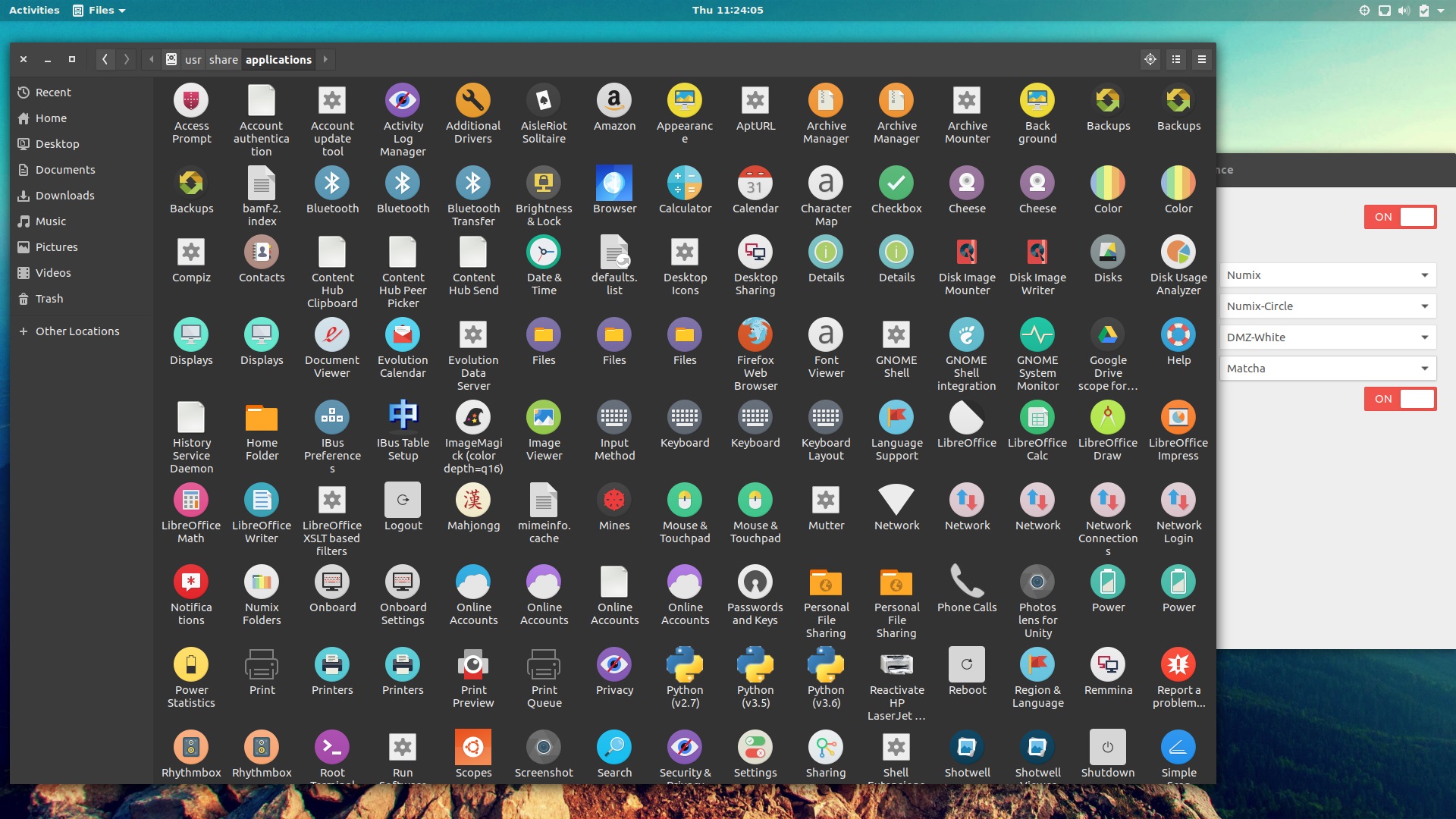Launch the Cheese webcam app
1456x819 pixels.
point(967,182)
